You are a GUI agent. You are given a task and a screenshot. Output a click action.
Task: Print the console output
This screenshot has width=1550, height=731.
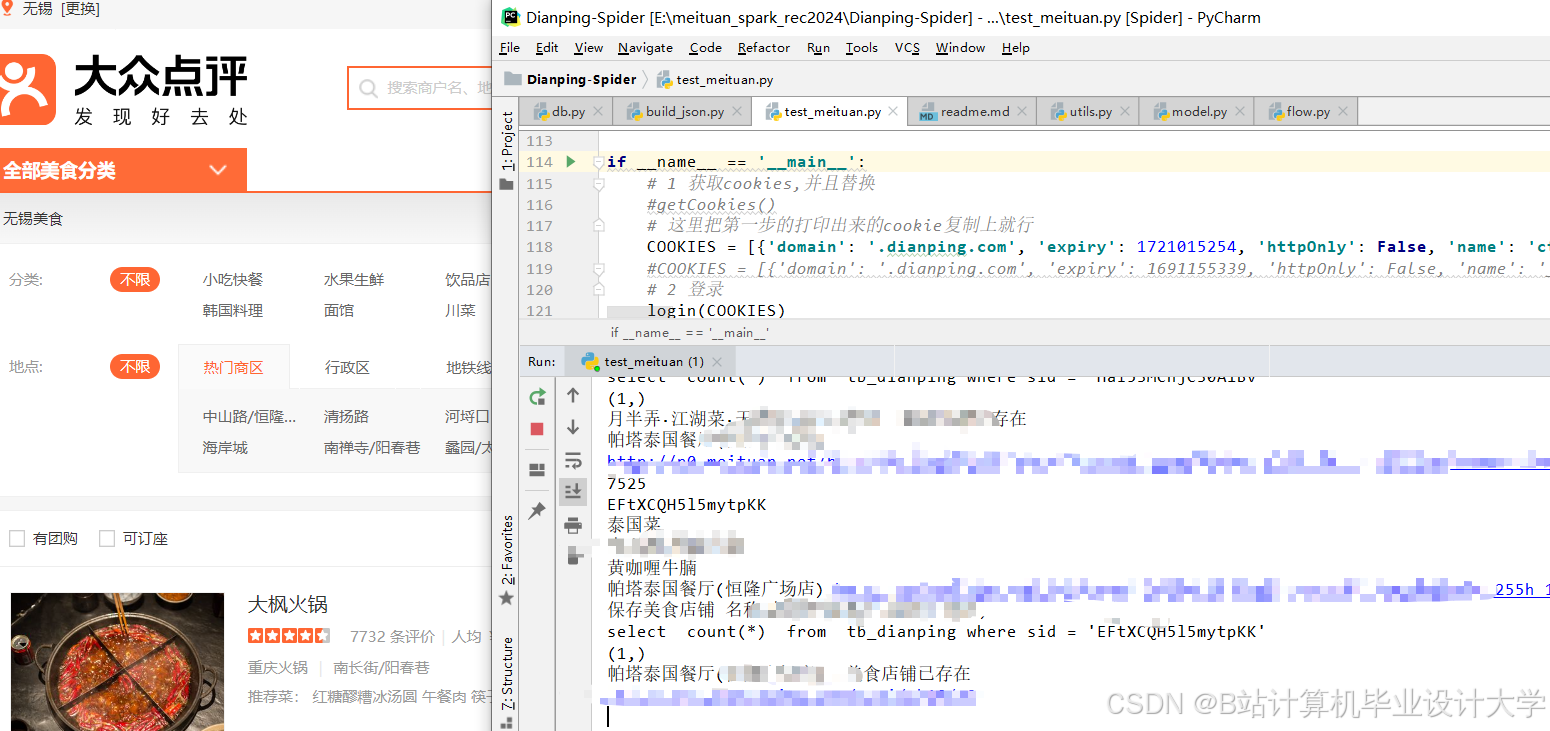pos(573,524)
